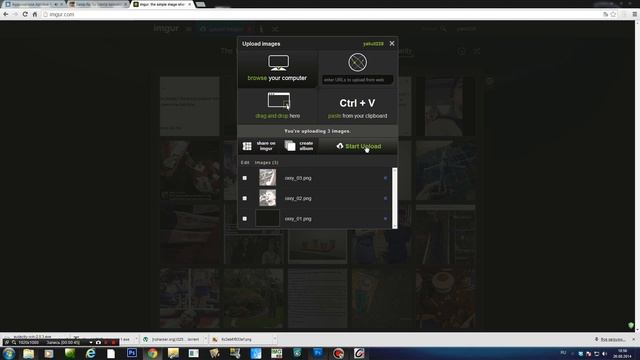Select the file name ending _02.png

298,199
